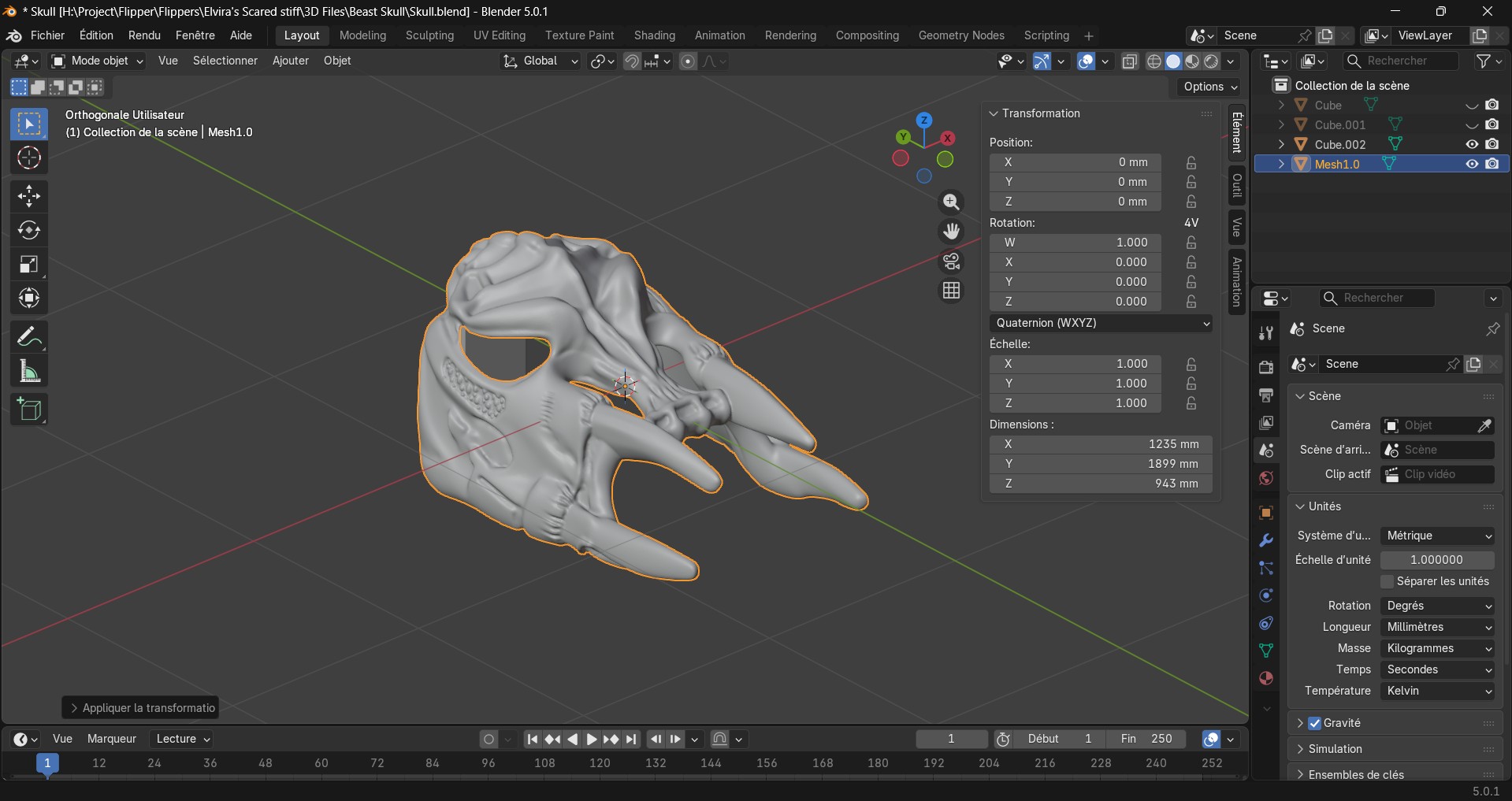1512x801 pixels.
Task: Expand the Simulation panel
Action: 1335,749
